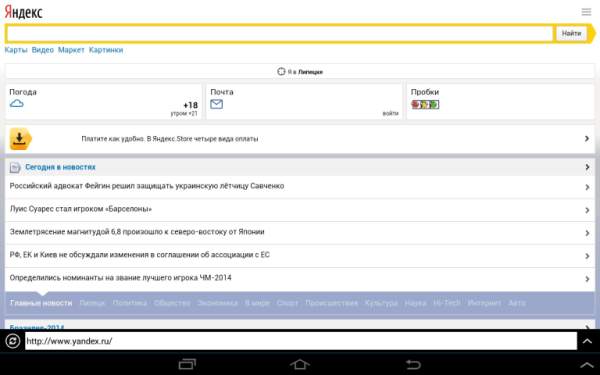The image size is (600, 375).
Task: Click the newspaper icon beside Сегодня в новостях
Action: point(15,167)
